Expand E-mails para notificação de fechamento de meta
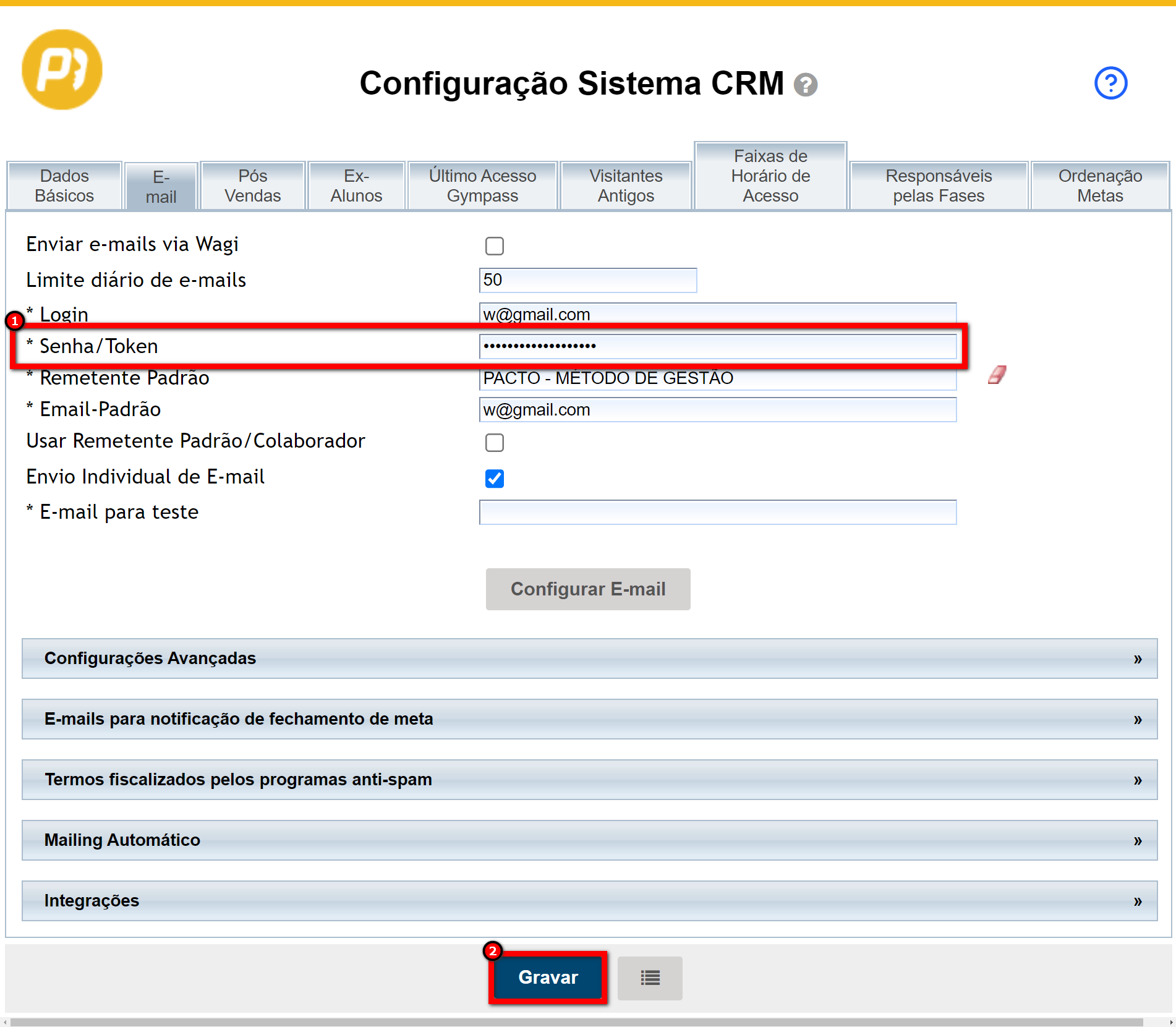The width and height of the screenshot is (1176, 1027). point(589,719)
